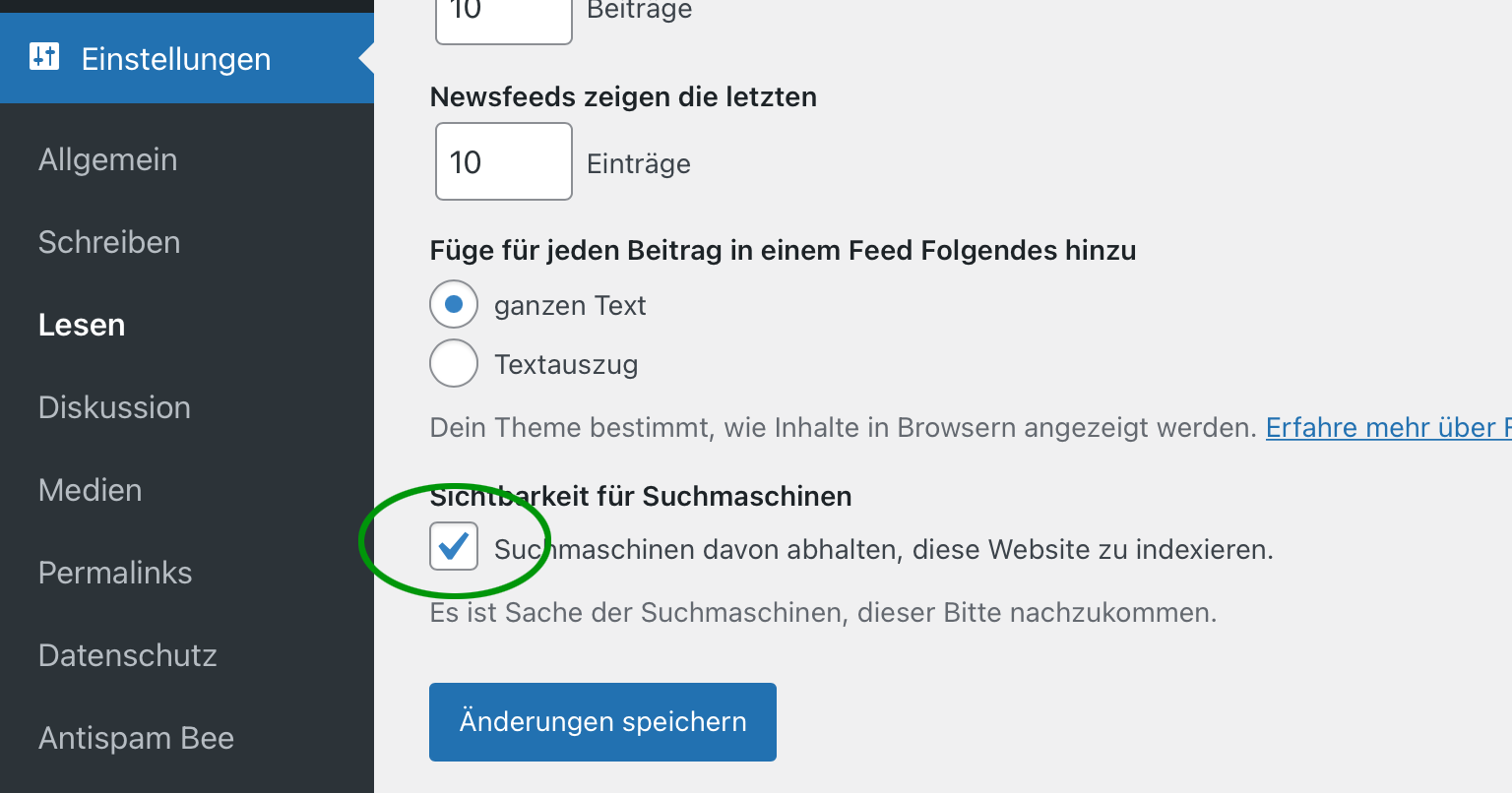Open Antispam Bee settings

[137, 738]
